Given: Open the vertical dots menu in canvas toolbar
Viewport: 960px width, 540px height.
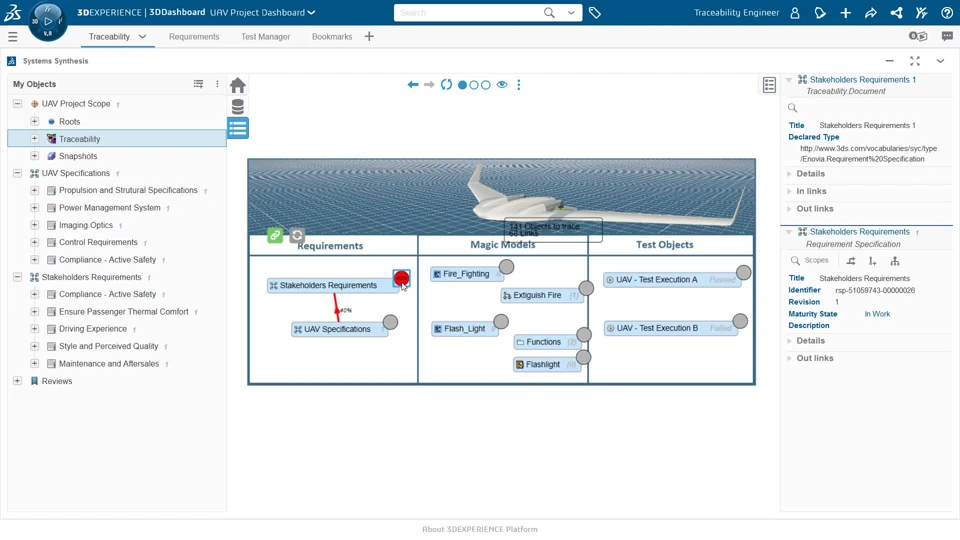Looking at the screenshot, I should [519, 84].
